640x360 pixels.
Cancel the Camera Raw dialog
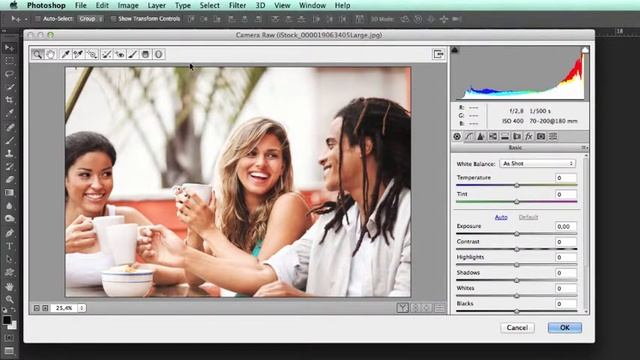(517, 328)
